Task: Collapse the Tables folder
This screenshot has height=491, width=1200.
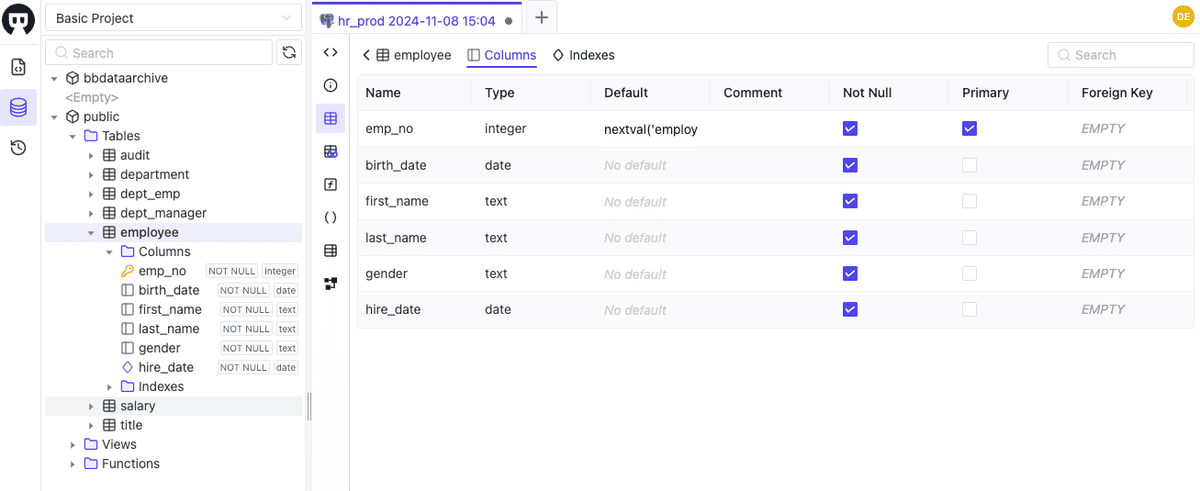Action: 72,136
